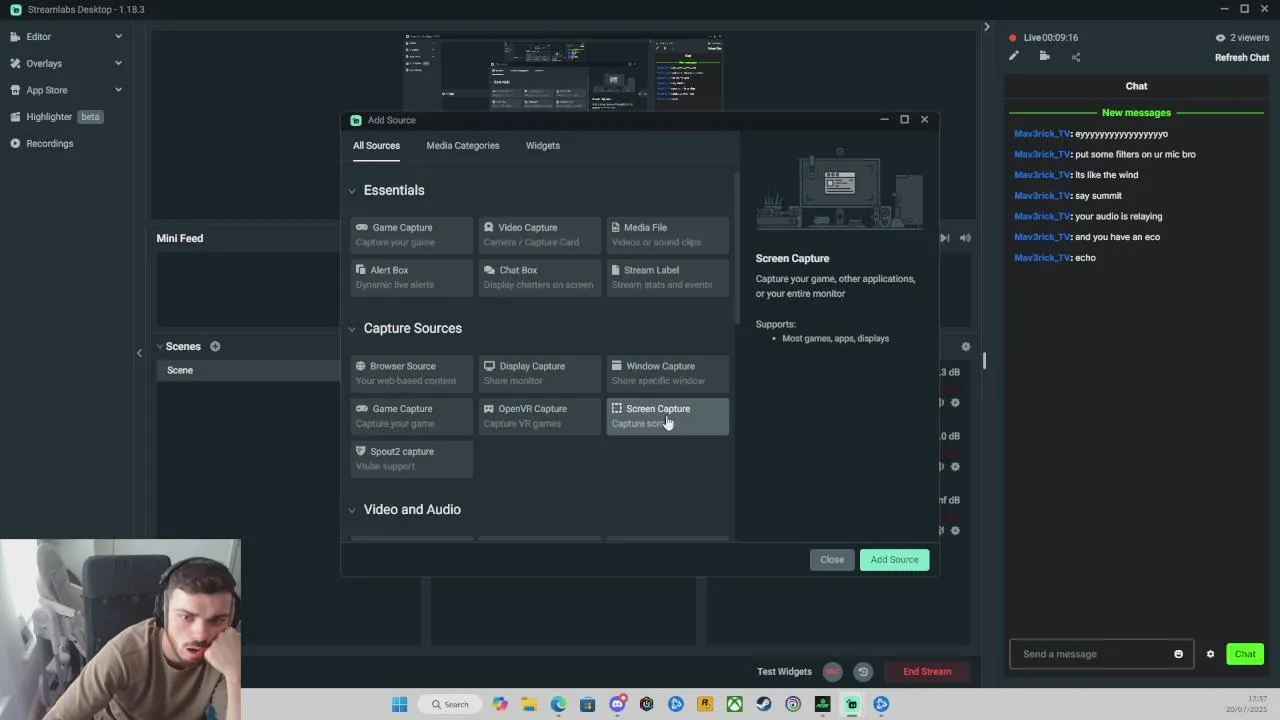Switch to Widgets tab
Image resolution: width=1280 pixels, height=720 pixels.
point(543,146)
